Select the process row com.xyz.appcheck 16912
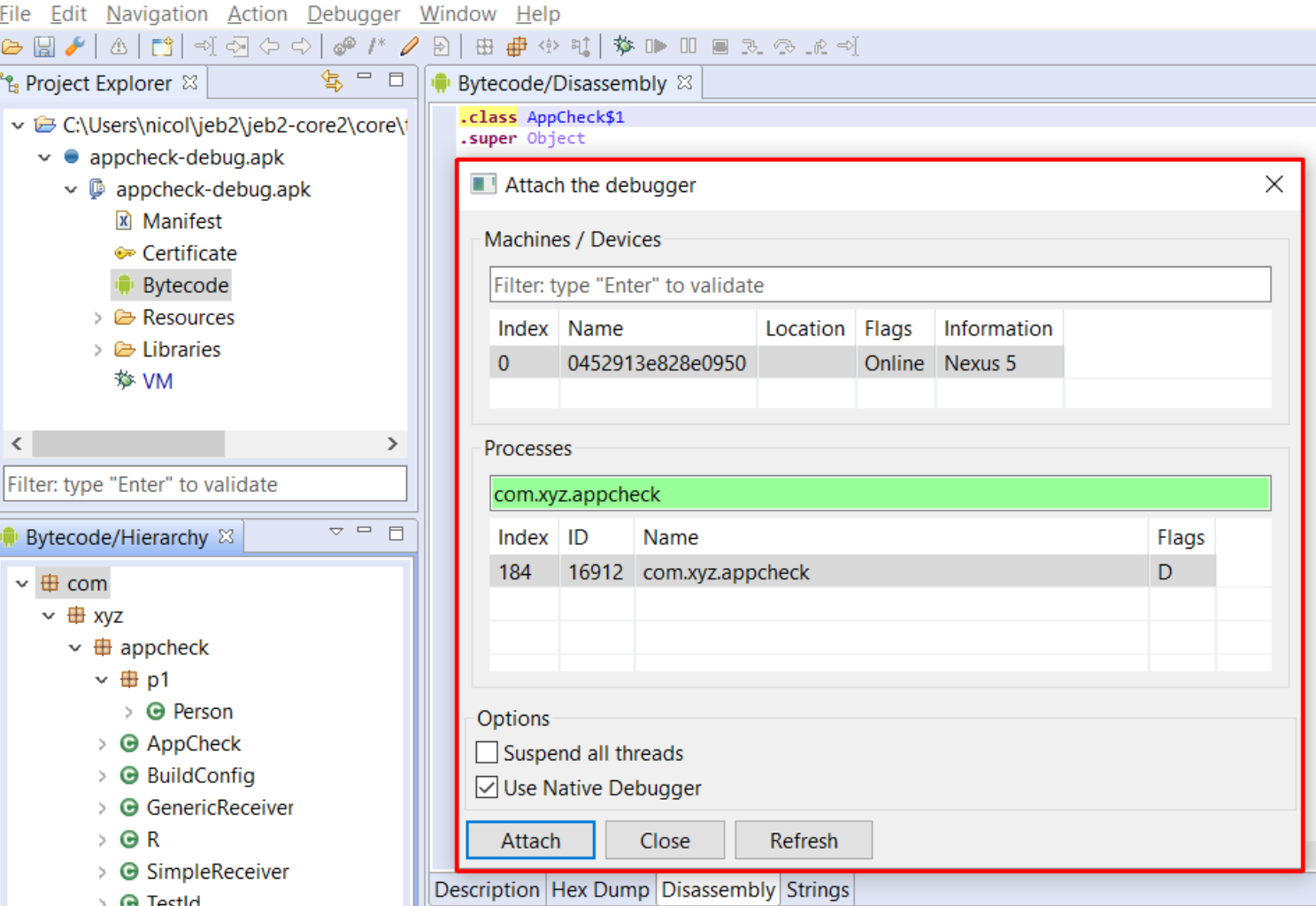The width and height of the screenshot is (1316, 906). click(852, 572)
